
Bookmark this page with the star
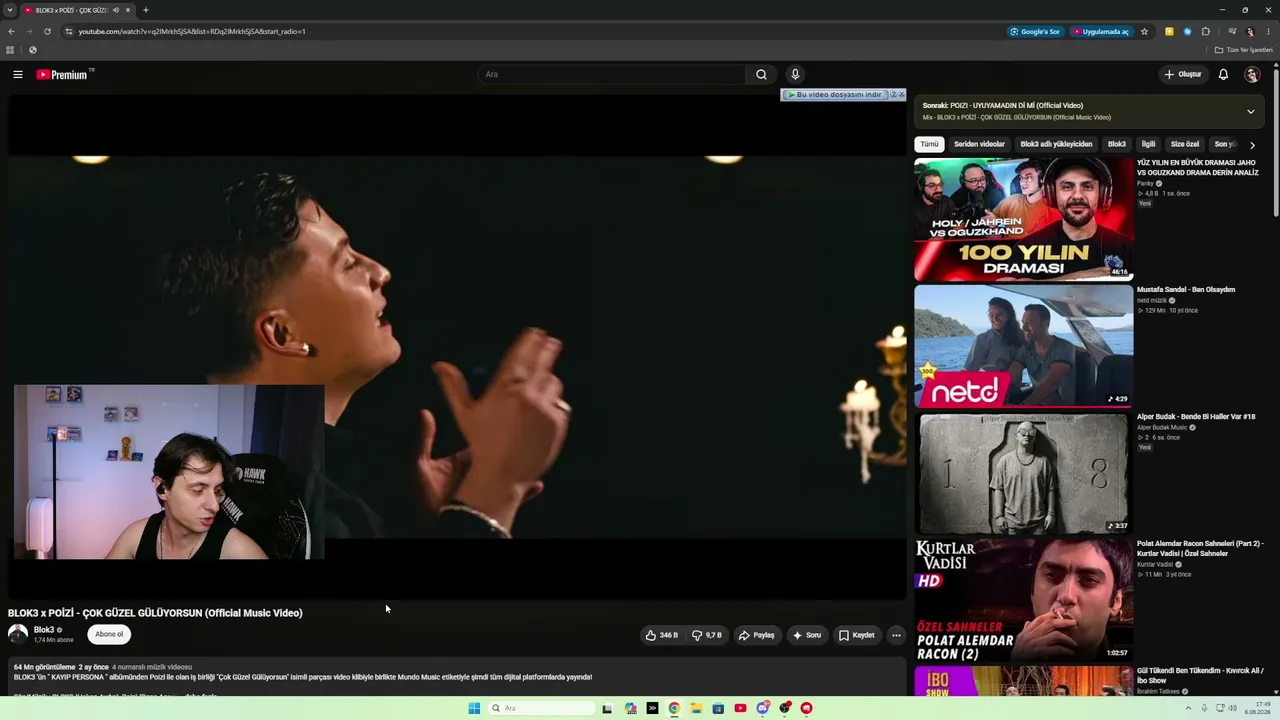tap(1144, 31)
